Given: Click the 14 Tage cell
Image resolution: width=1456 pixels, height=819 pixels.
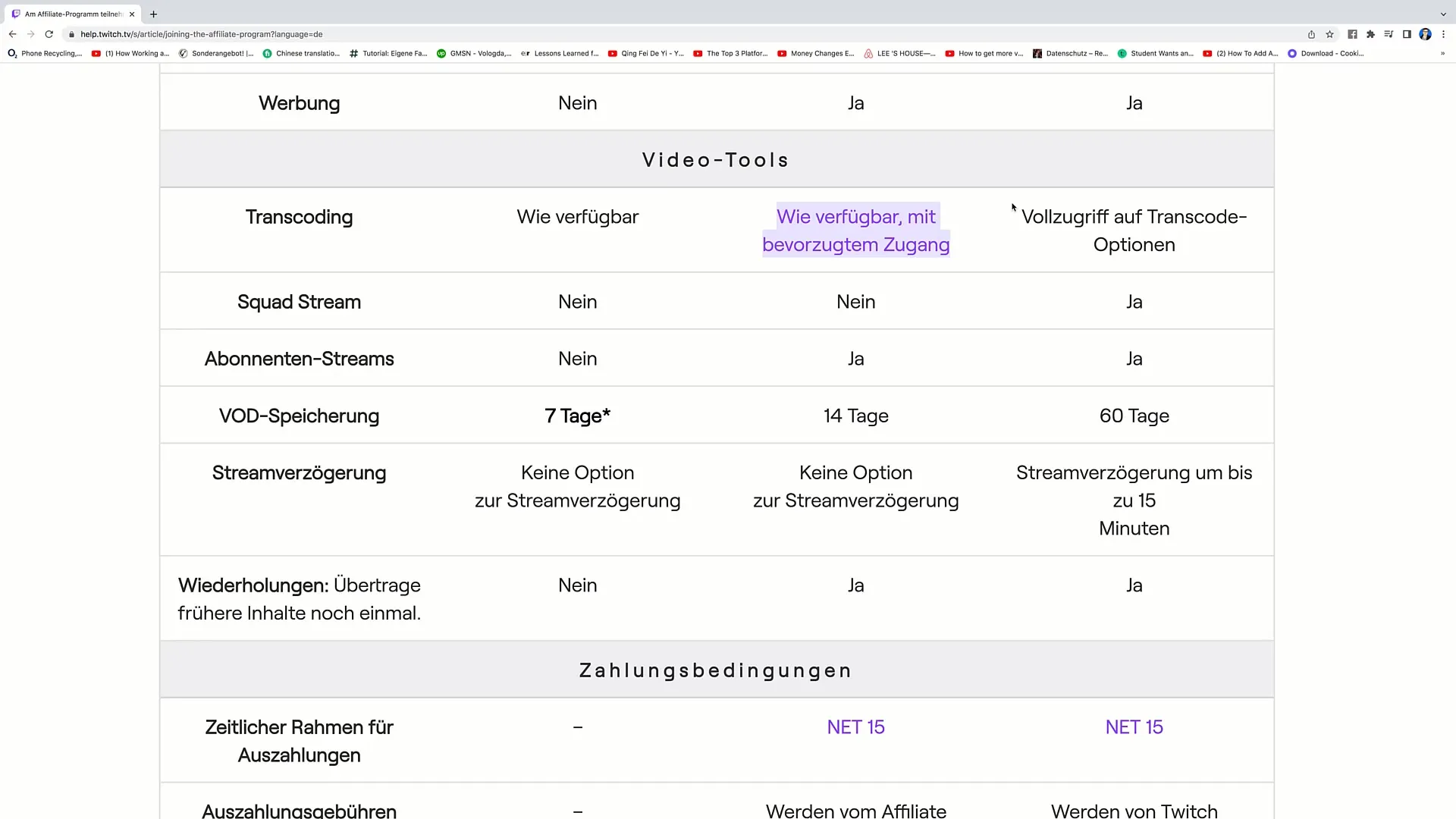Looking at the screenshot, I should coord(855,416).
